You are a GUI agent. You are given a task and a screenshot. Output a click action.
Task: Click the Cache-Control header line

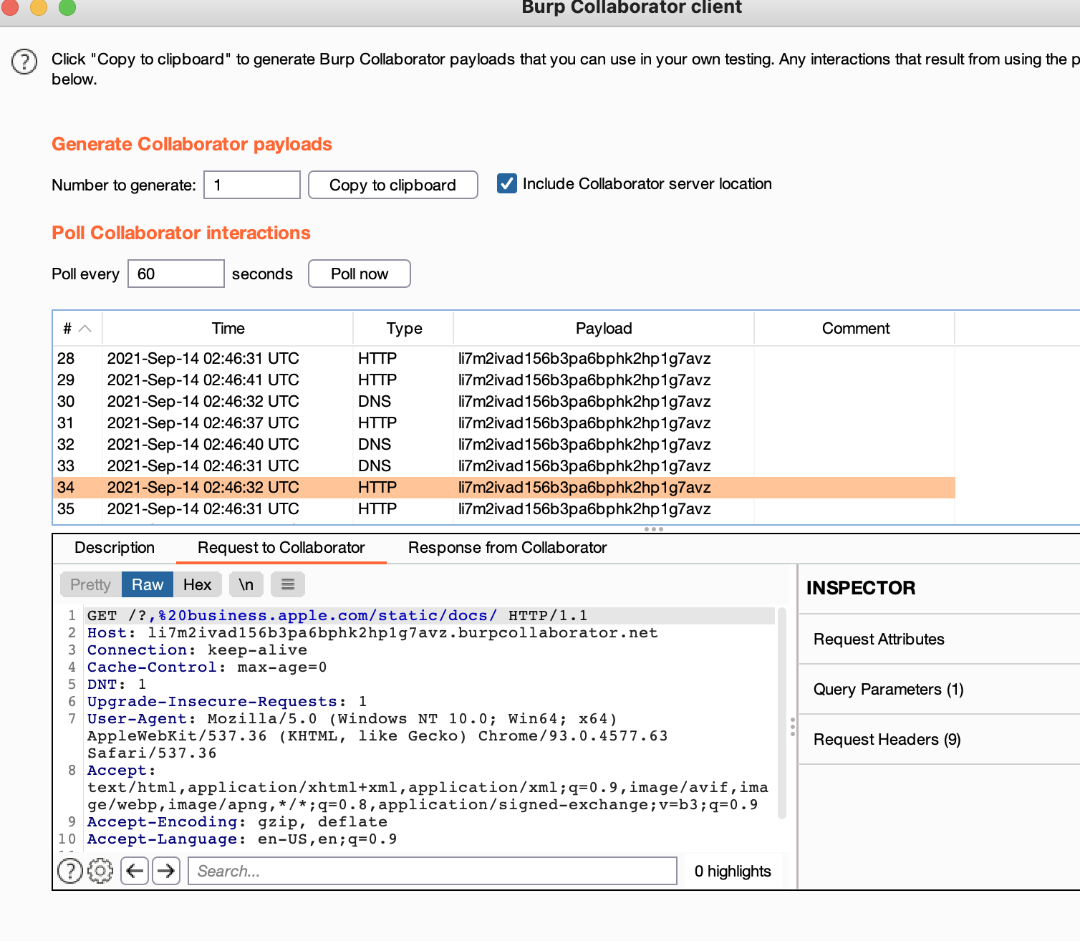207,668
